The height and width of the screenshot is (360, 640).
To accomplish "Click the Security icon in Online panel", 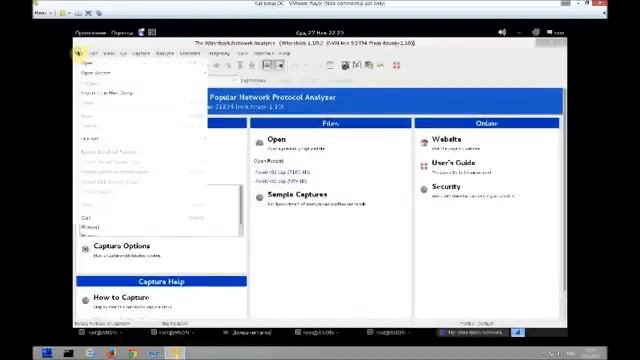I will [x=424, y=189].
